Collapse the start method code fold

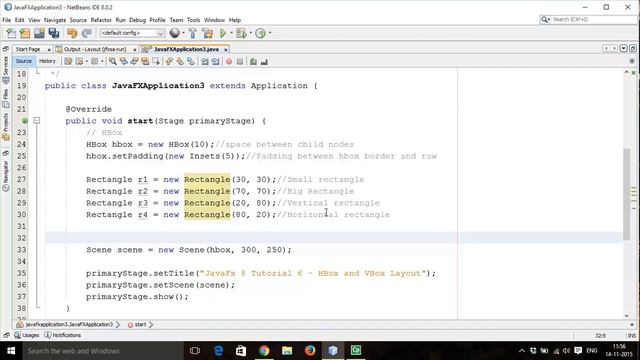tap(37, 120)
